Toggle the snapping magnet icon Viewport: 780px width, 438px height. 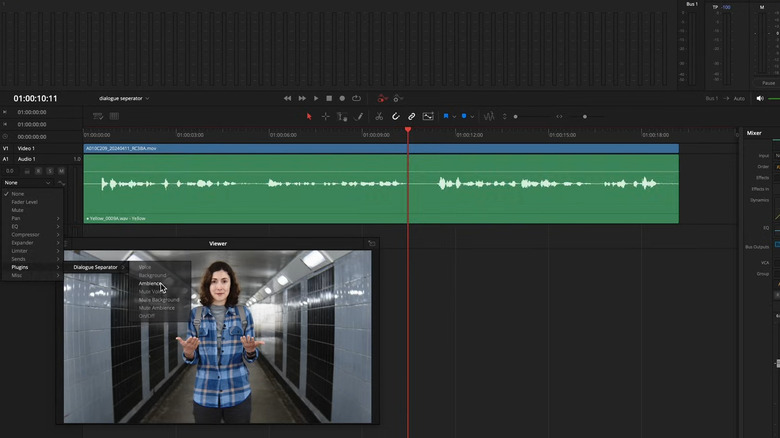click(x=395, y=116)
